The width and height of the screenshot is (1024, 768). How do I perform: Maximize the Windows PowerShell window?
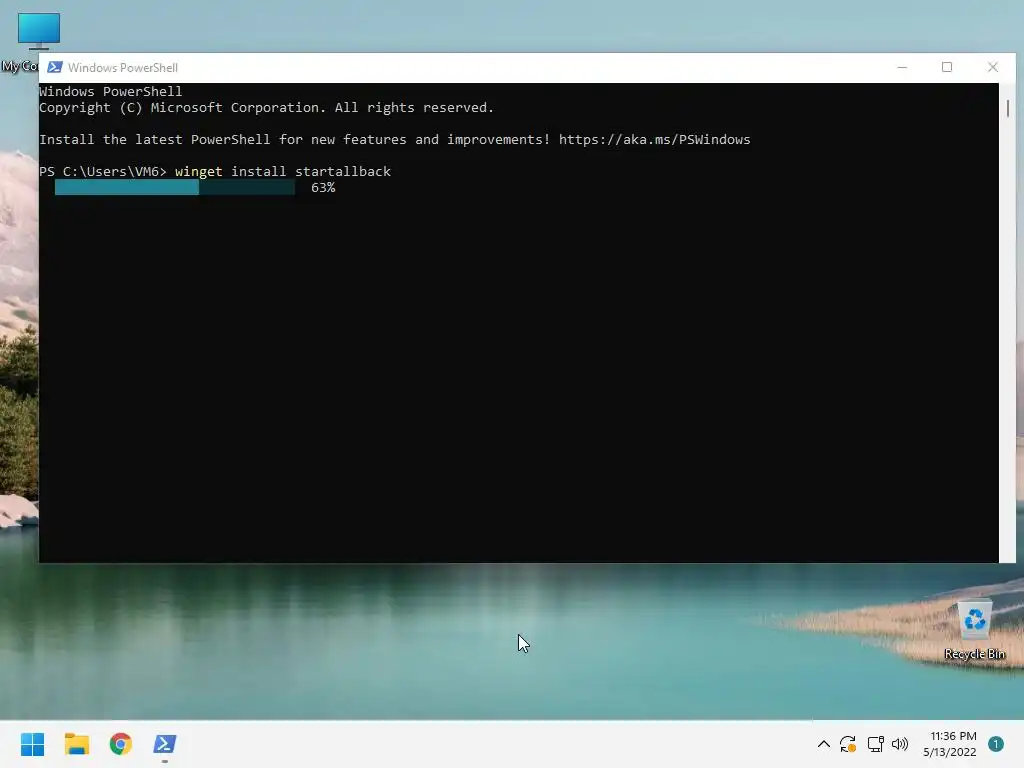coord(947,67)
